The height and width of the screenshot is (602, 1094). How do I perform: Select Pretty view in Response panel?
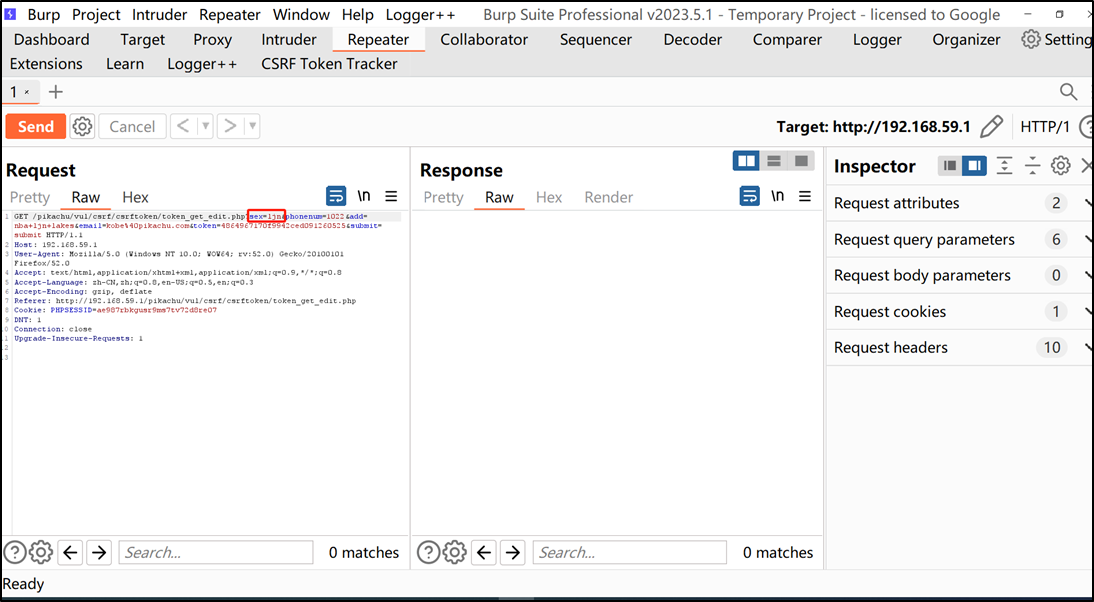coord(443,197)
